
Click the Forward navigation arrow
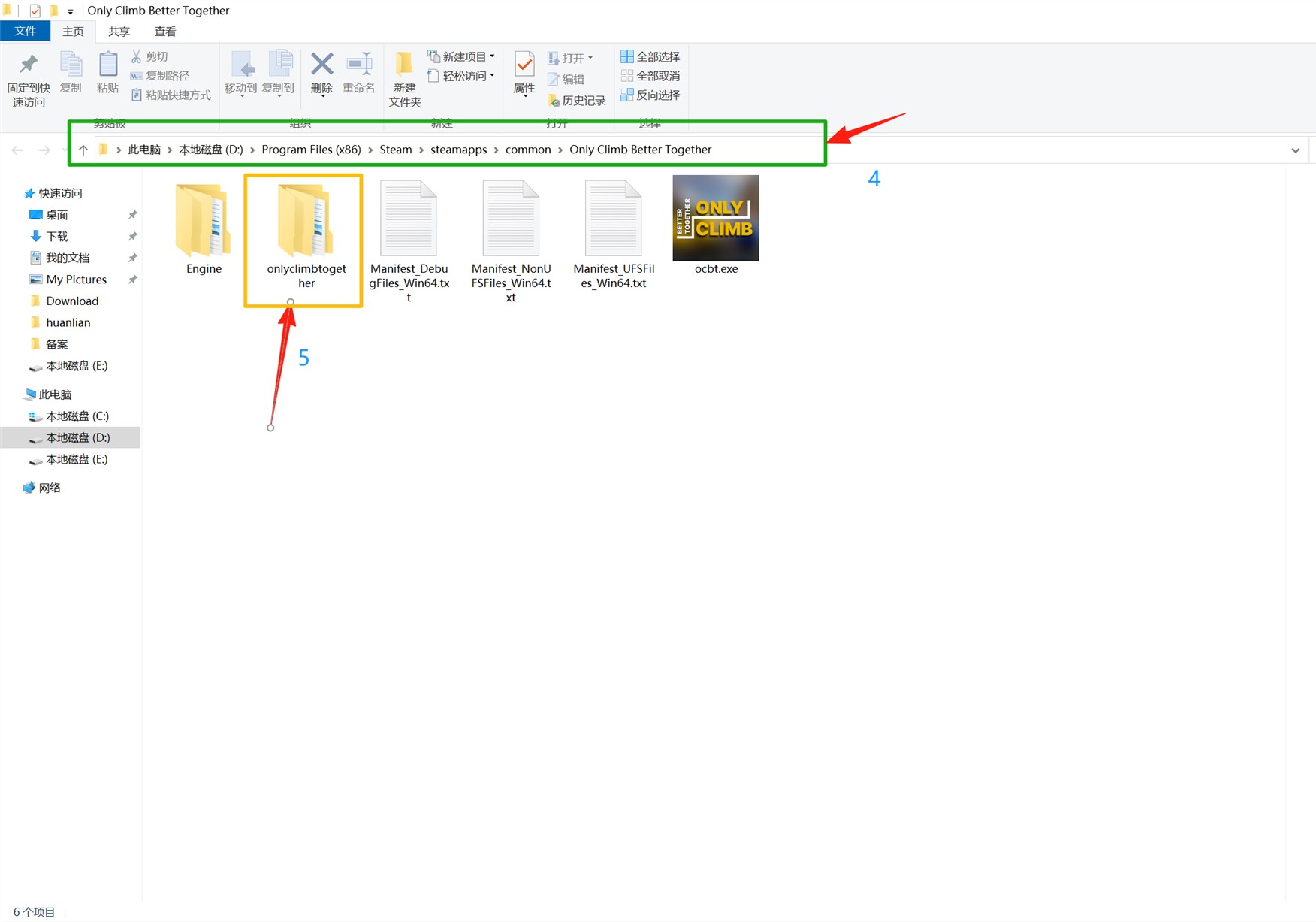point(44,150)
